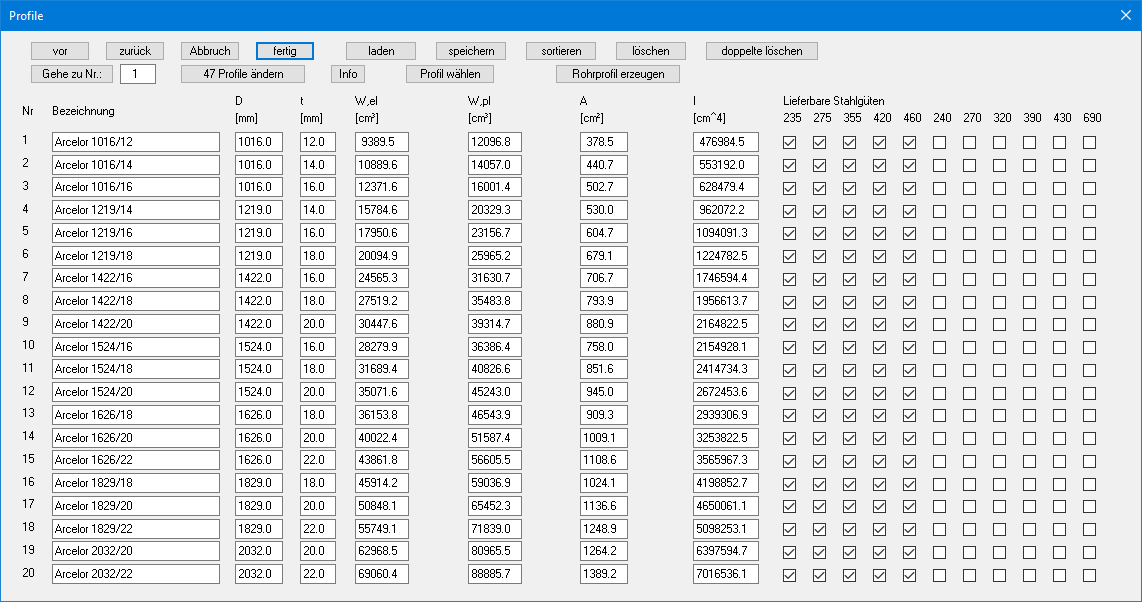
Task: Close the Profile dialog window
Action: coord(1124,15)
